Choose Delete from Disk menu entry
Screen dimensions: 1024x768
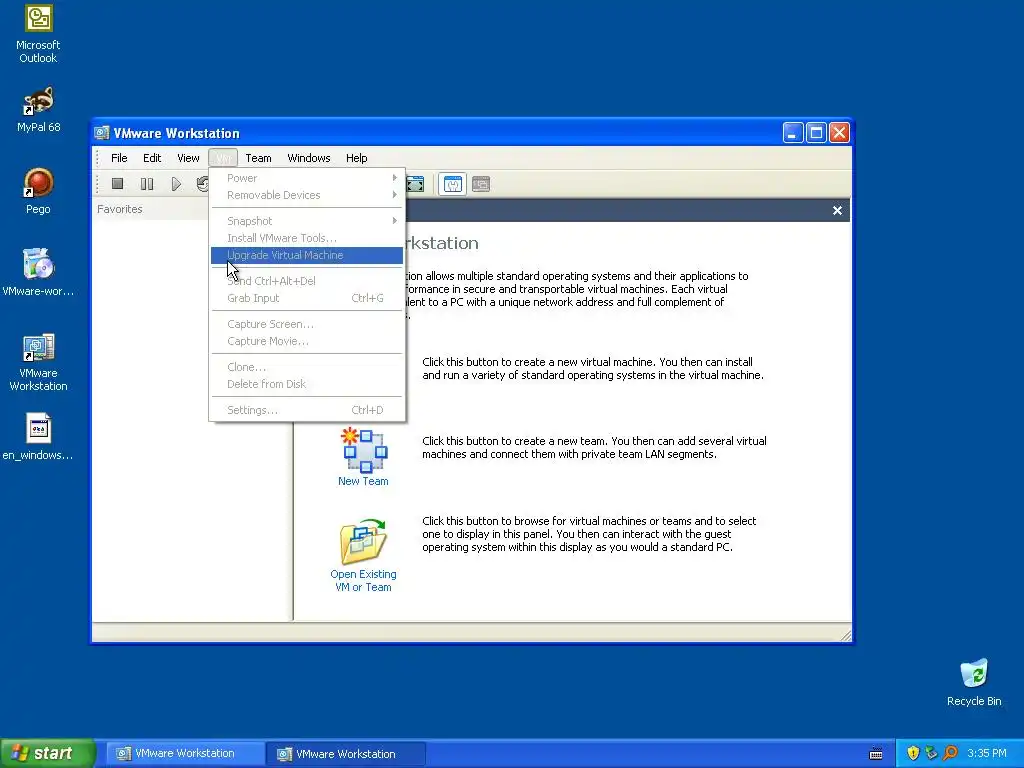[x=307, y=384]
